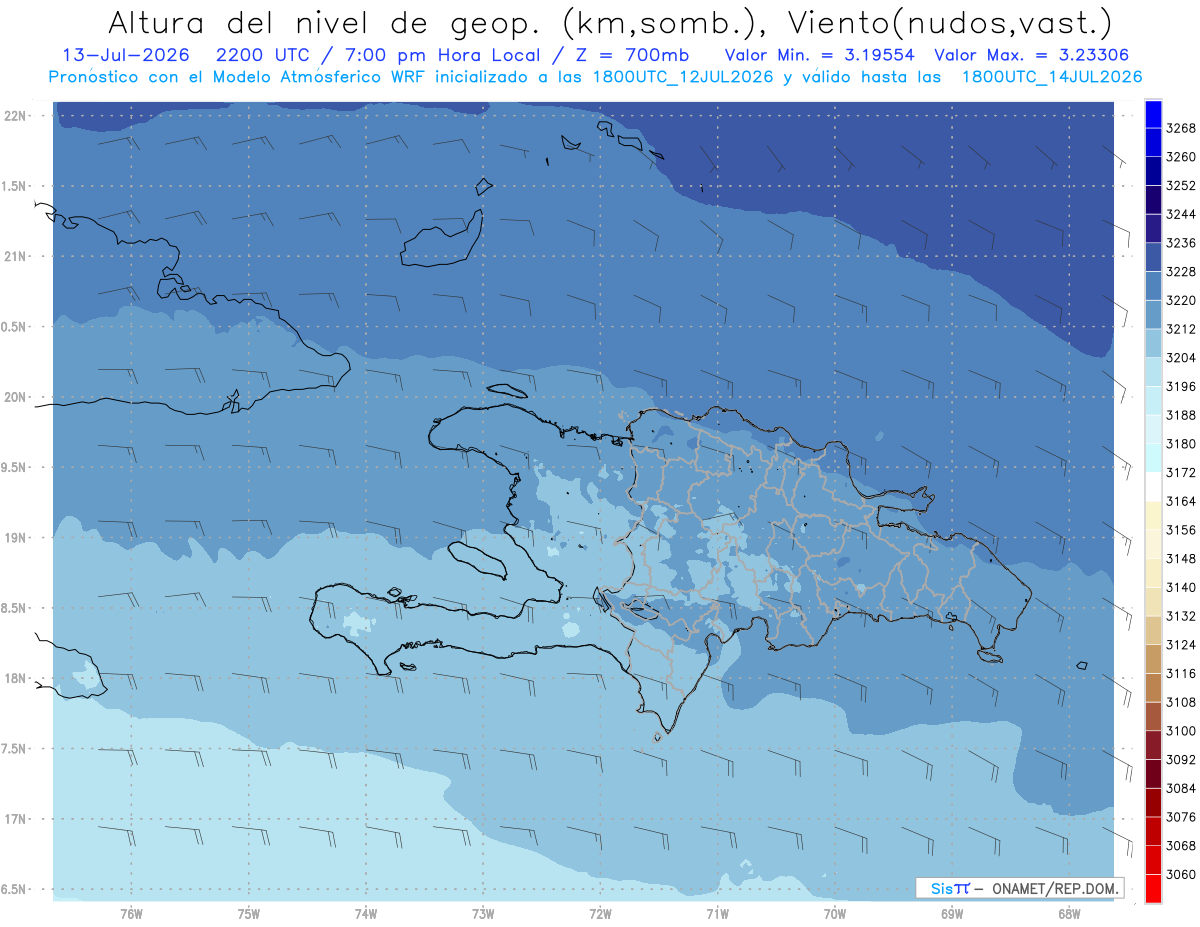Pick the legend swatch between 3212 and 3204
The height and width of the screenshot is (927, 1200).
pos(1153,343)
